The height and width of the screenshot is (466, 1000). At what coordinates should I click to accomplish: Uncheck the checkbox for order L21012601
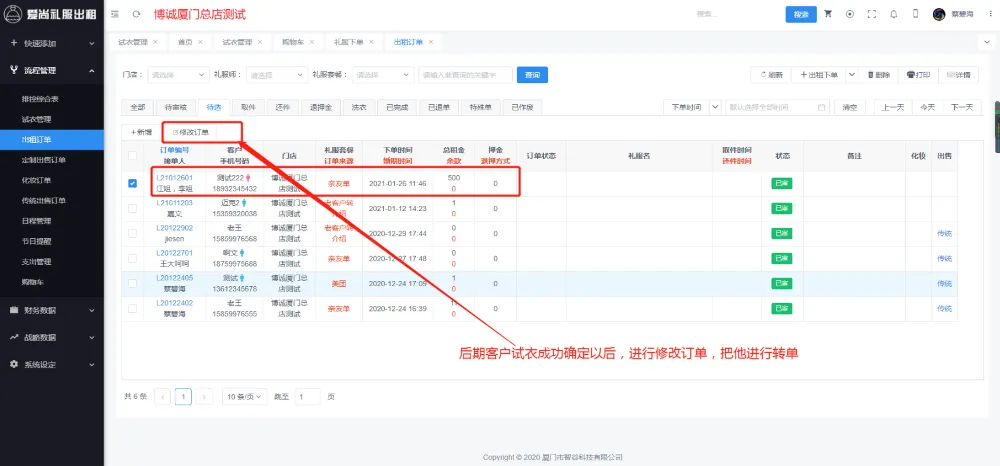click(x=133, y=183)
